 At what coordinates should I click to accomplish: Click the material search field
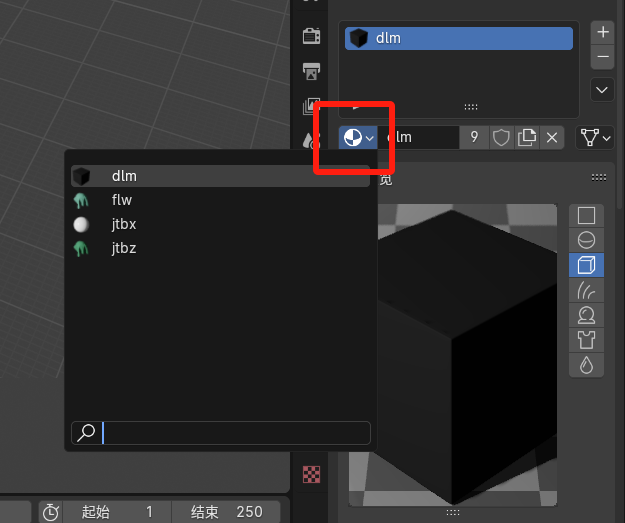pyautogui.click(x=220, y=433)
